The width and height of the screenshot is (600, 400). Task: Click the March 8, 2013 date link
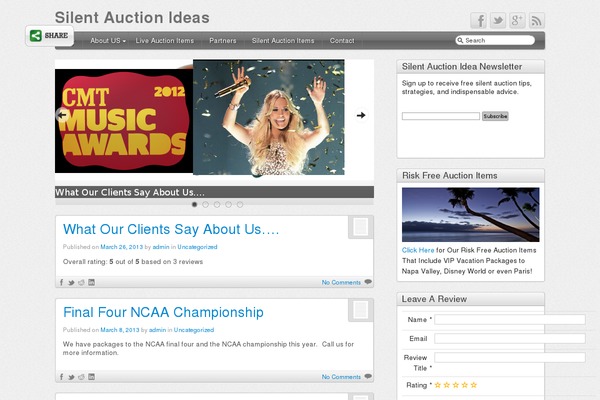coord(120,330)
